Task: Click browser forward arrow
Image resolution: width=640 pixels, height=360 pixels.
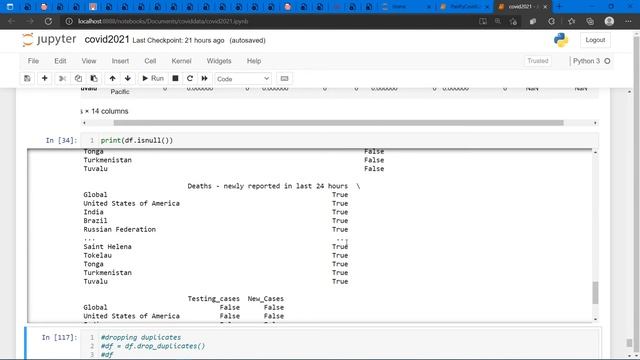Action: (30, 21)
